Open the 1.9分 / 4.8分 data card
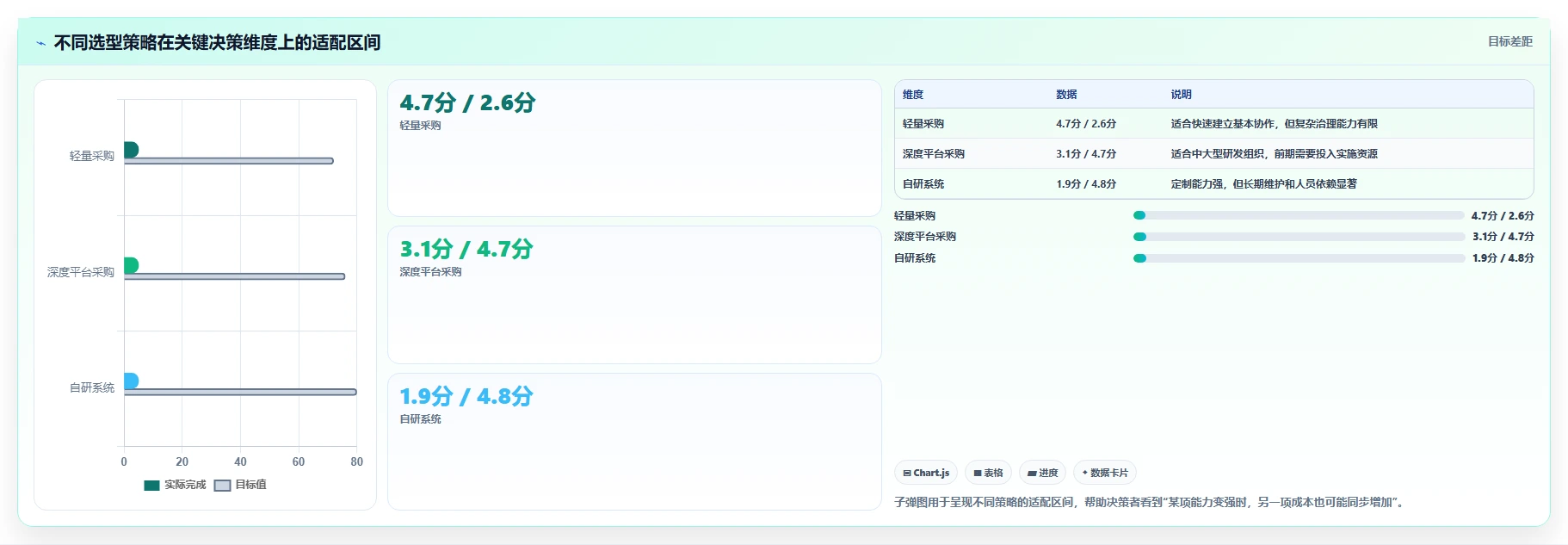This screenshot has height=545, width=1568. tap(634, 442)
